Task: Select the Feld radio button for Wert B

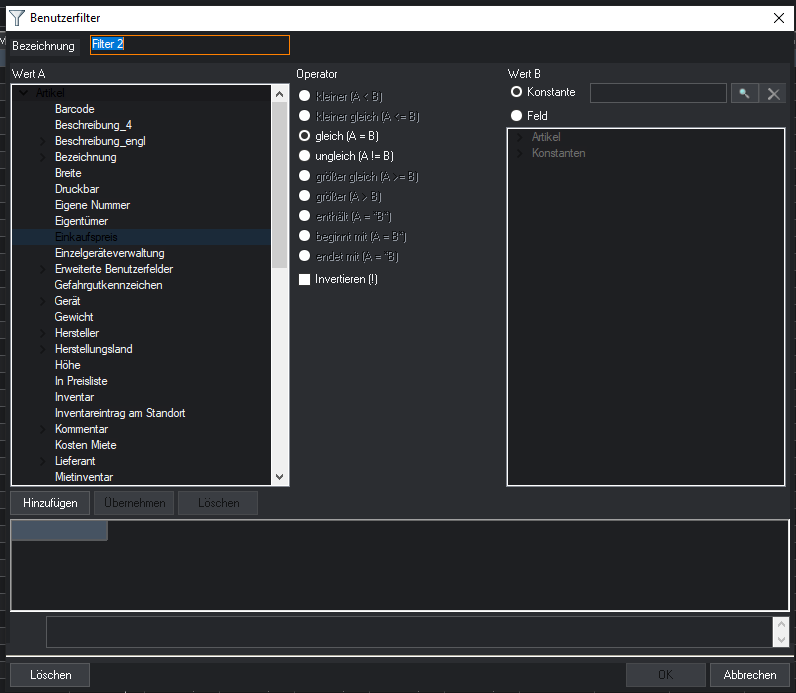Action: (x=516, y=116)
